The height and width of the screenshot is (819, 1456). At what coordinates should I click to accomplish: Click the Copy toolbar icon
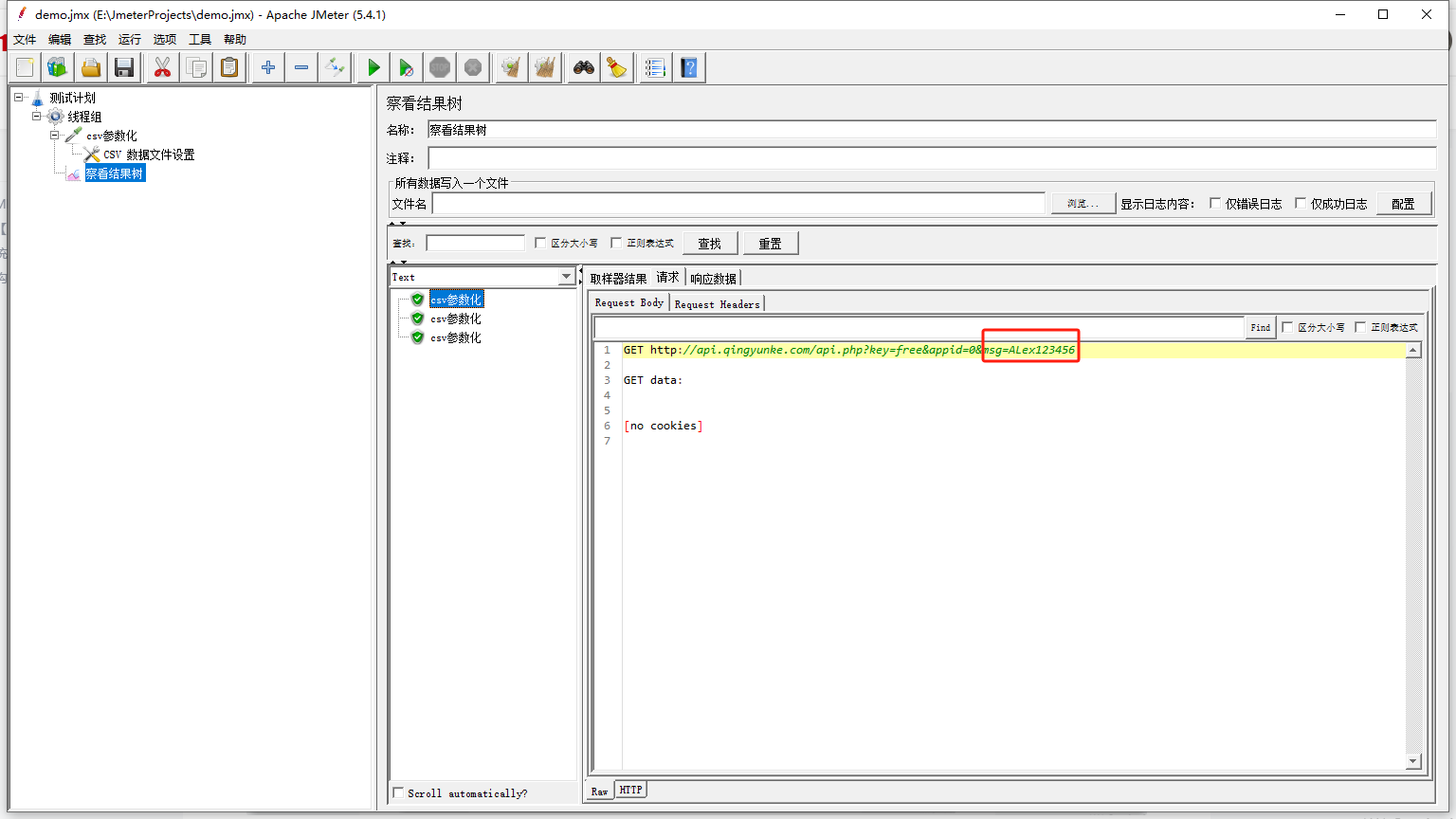pos(196,67)
